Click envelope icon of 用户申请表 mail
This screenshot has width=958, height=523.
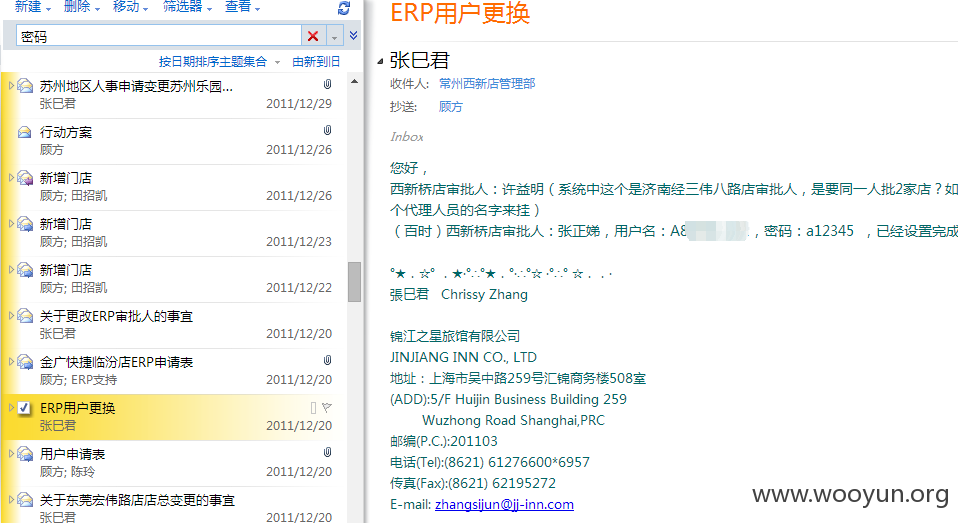pyautogui.click(x=25, y=454)
